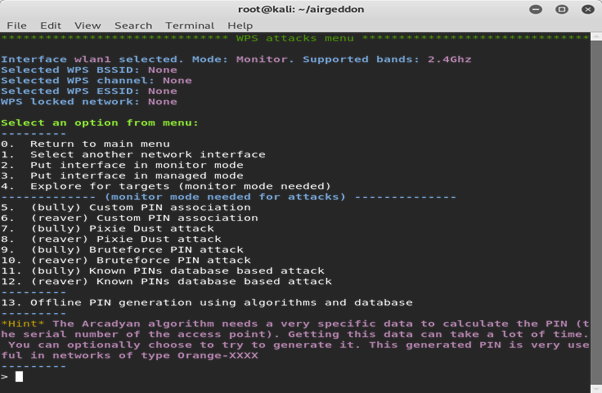This screenshot has height=393, width=602.
Task: Open the Terminal menu
Action: 190,26
